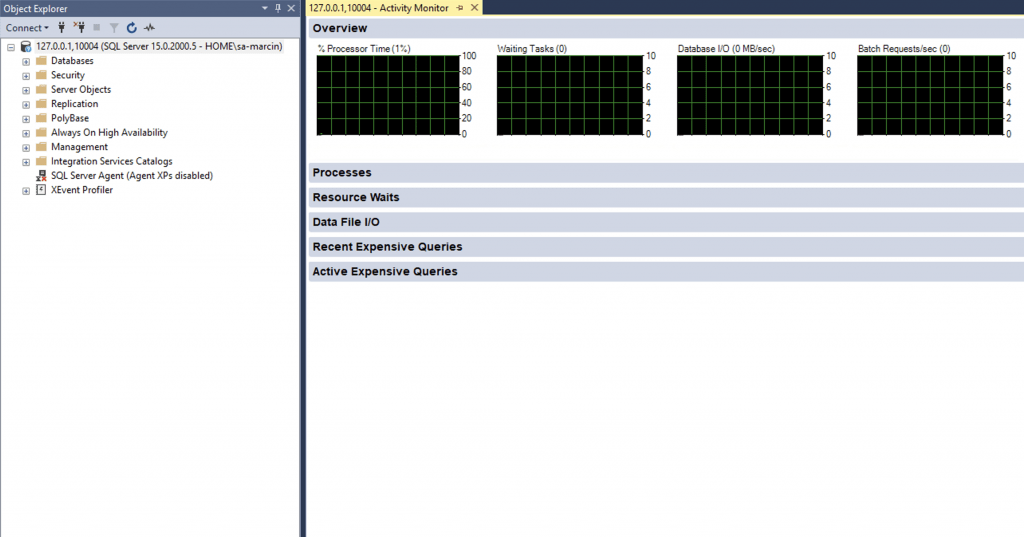Click the Connect Object Explorer plug icon
Viewport: 1024px width, 537px height.
point(61,27)
